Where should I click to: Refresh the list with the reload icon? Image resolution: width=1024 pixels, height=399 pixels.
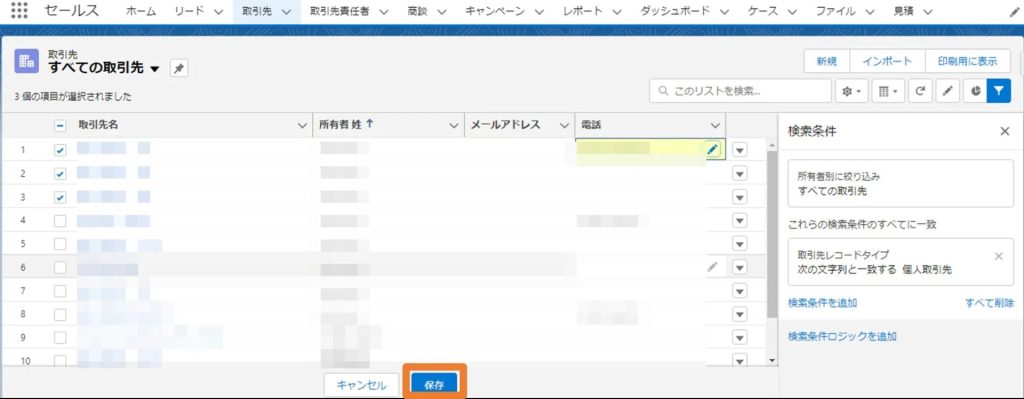tap(920, 91)
